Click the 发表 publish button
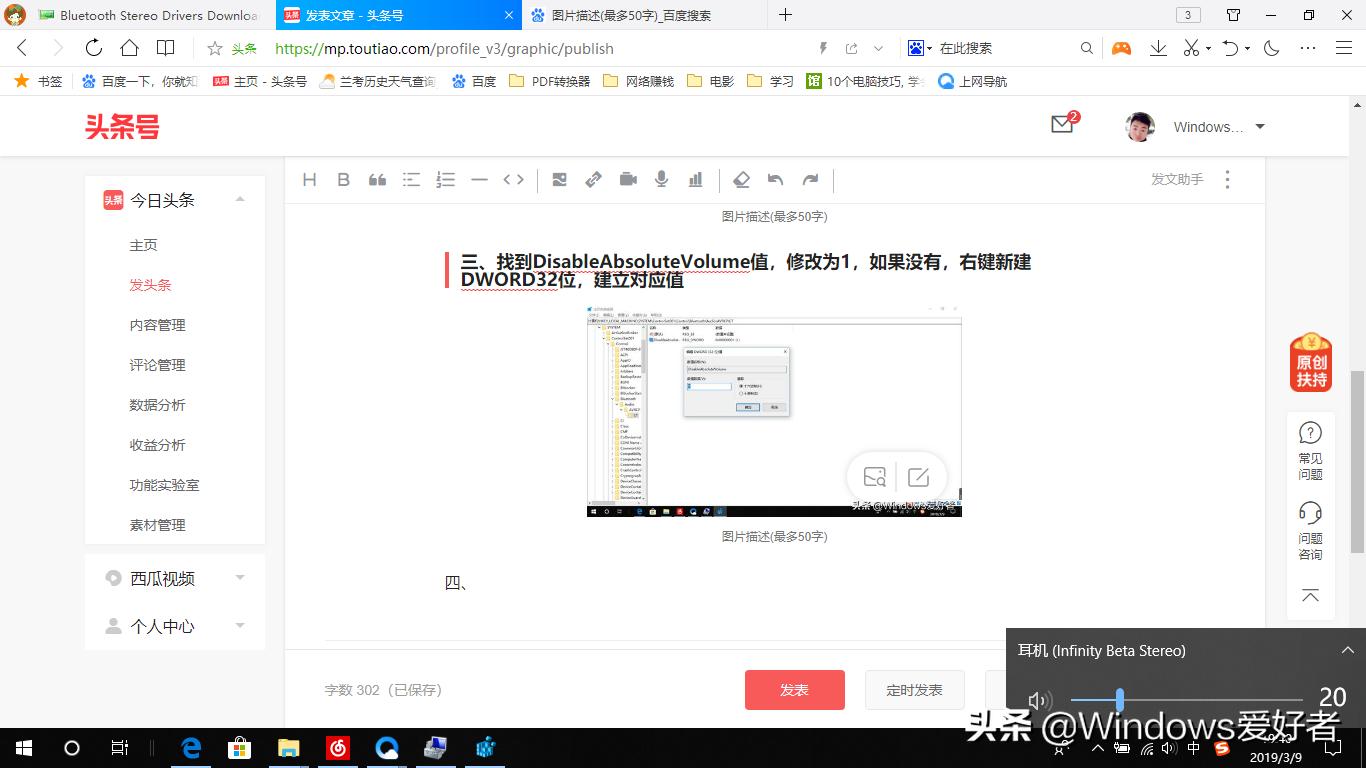 pos(794,689)
